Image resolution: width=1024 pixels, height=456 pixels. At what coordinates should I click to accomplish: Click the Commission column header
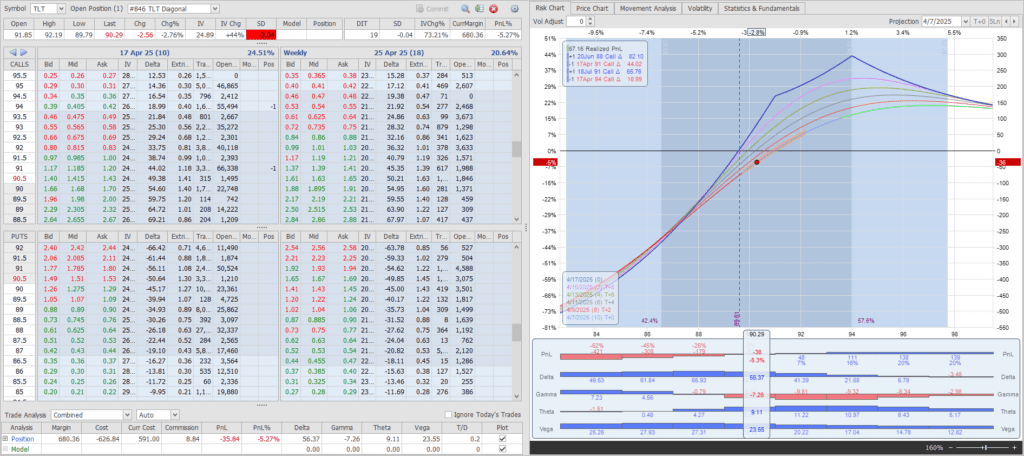[x=181, y=429]
